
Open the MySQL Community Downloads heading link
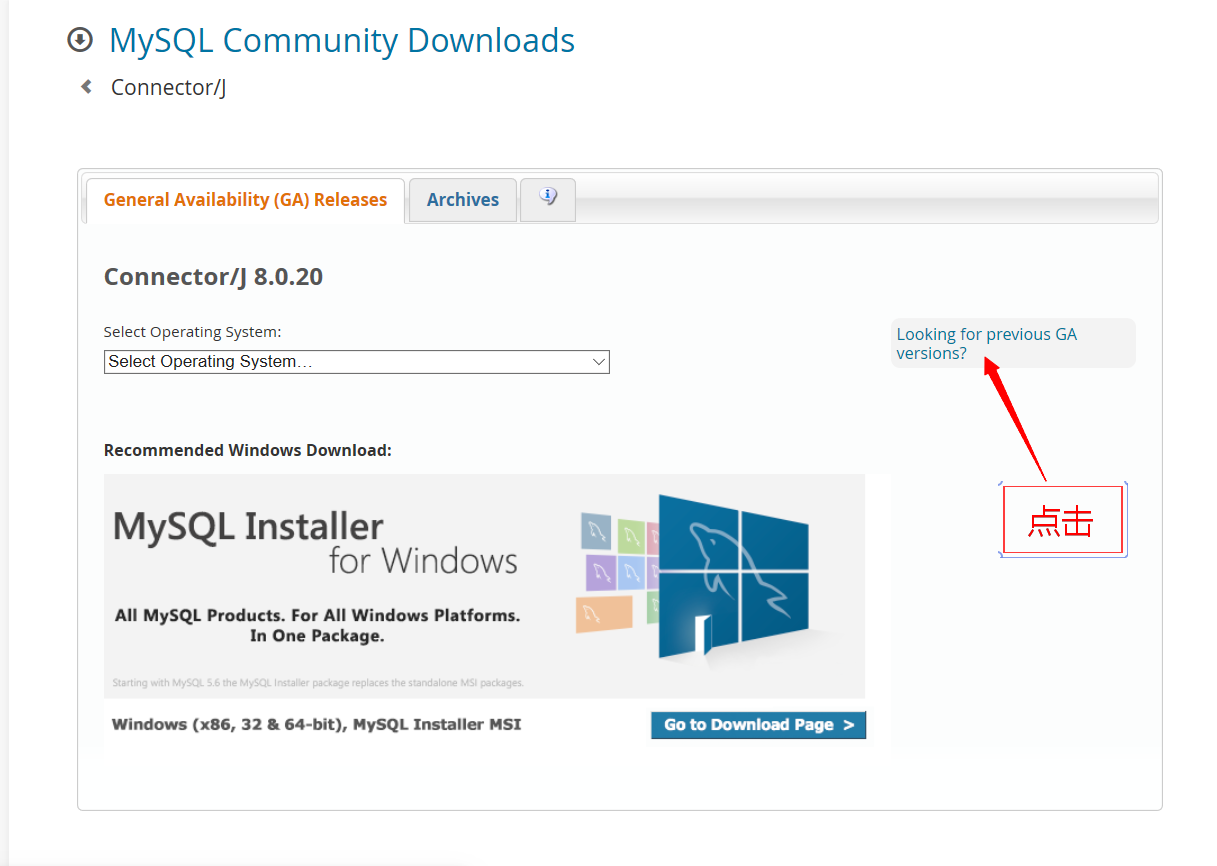[x=342, y=40]
